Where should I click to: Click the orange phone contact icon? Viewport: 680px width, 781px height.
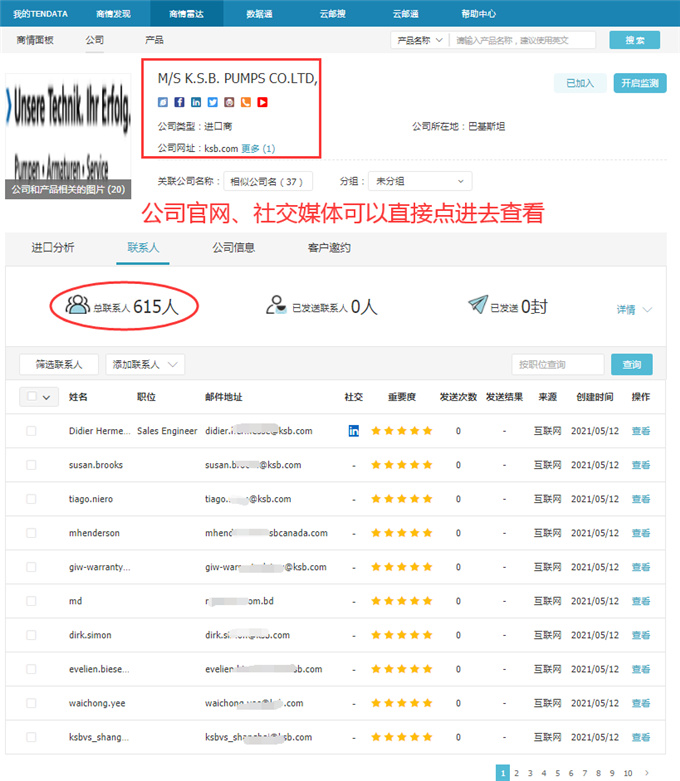246,102
